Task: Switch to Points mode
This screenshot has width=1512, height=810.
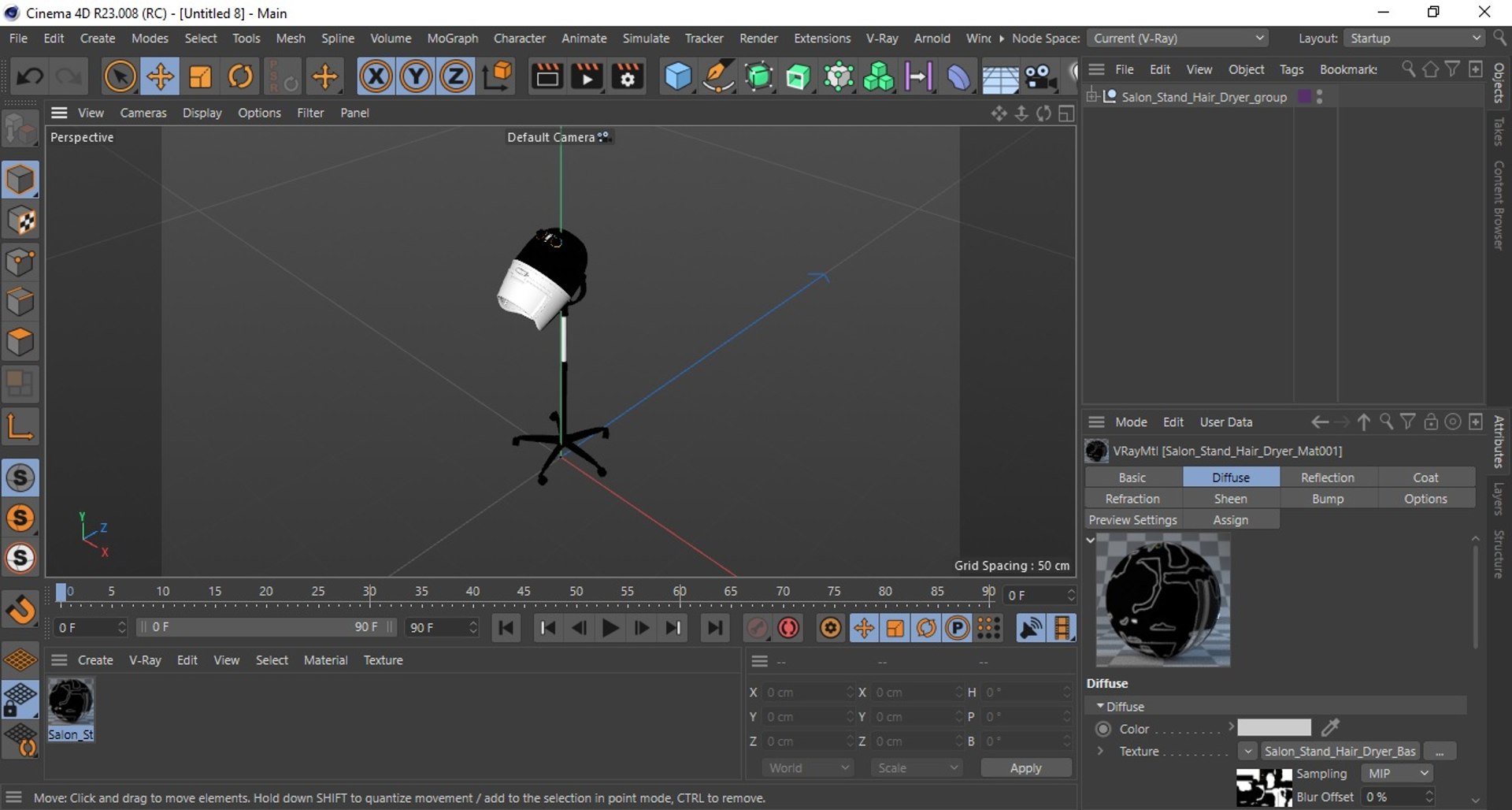Action: click(x=20, y=262)
